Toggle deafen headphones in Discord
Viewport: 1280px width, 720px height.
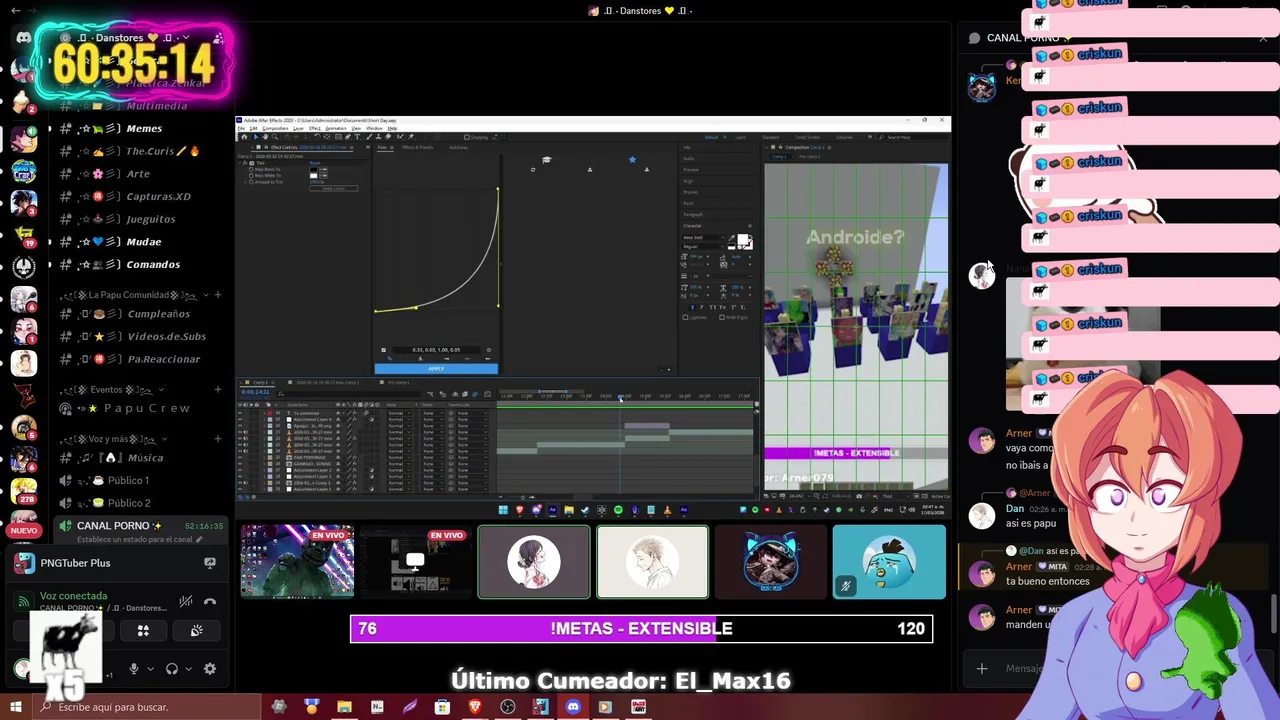172,669
